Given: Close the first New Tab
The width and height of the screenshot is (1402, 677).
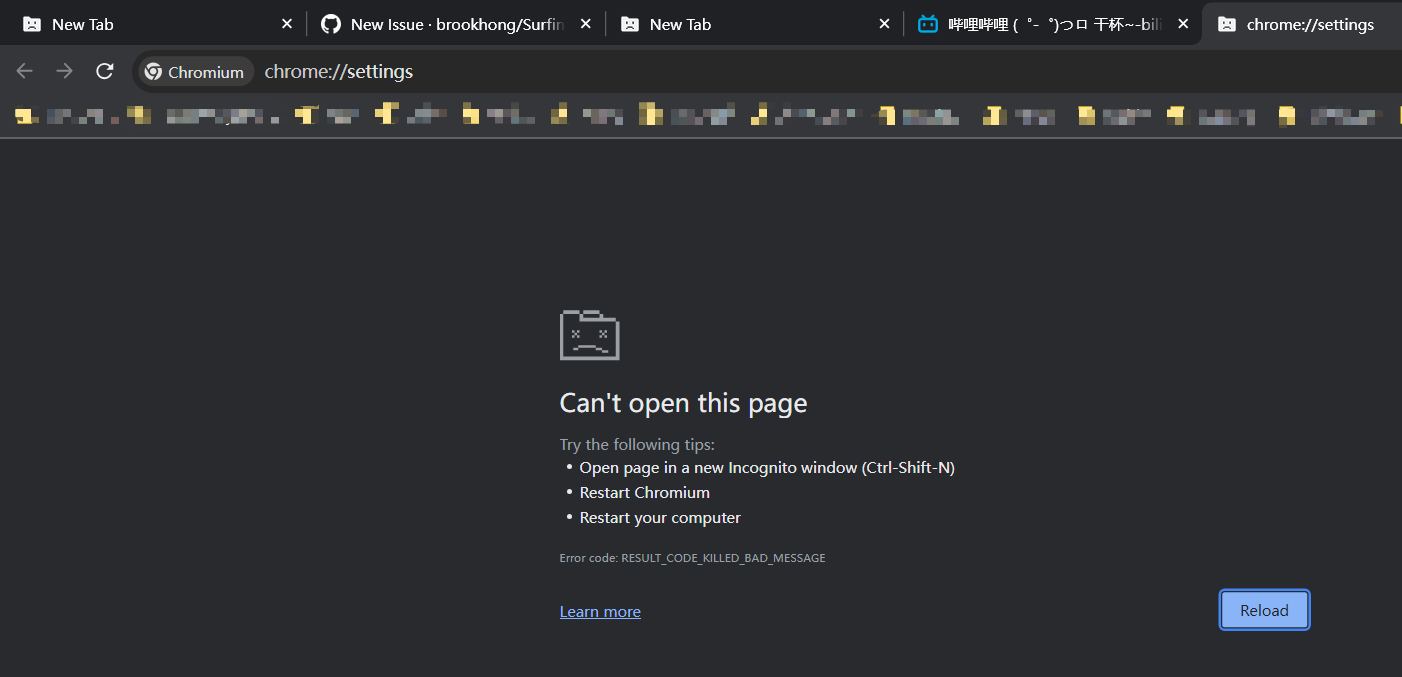Looking at the screenshot, I should click(x=286, y=23).
